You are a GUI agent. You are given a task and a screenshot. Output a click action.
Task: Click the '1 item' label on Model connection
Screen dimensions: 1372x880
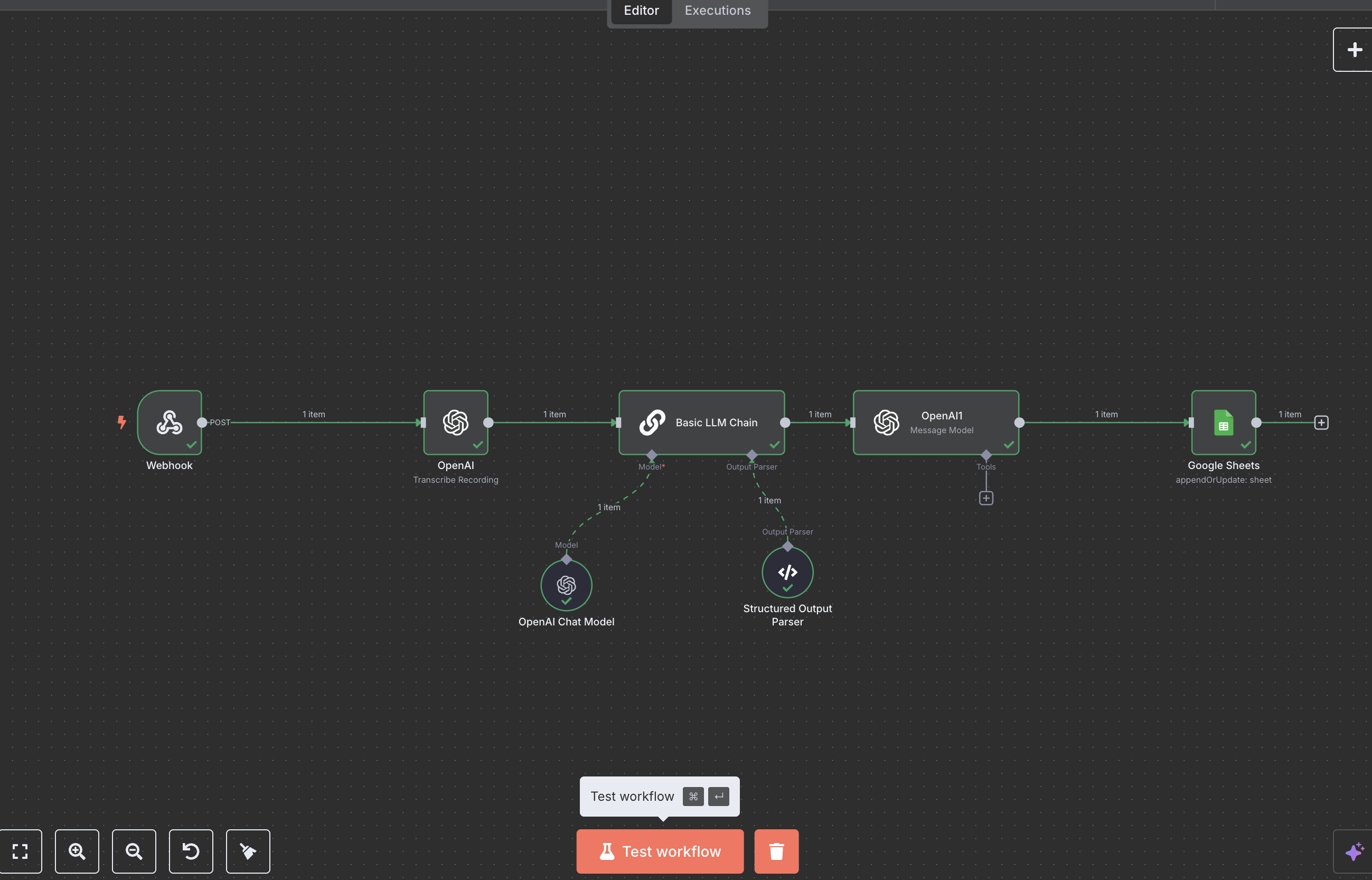point(608,508)
